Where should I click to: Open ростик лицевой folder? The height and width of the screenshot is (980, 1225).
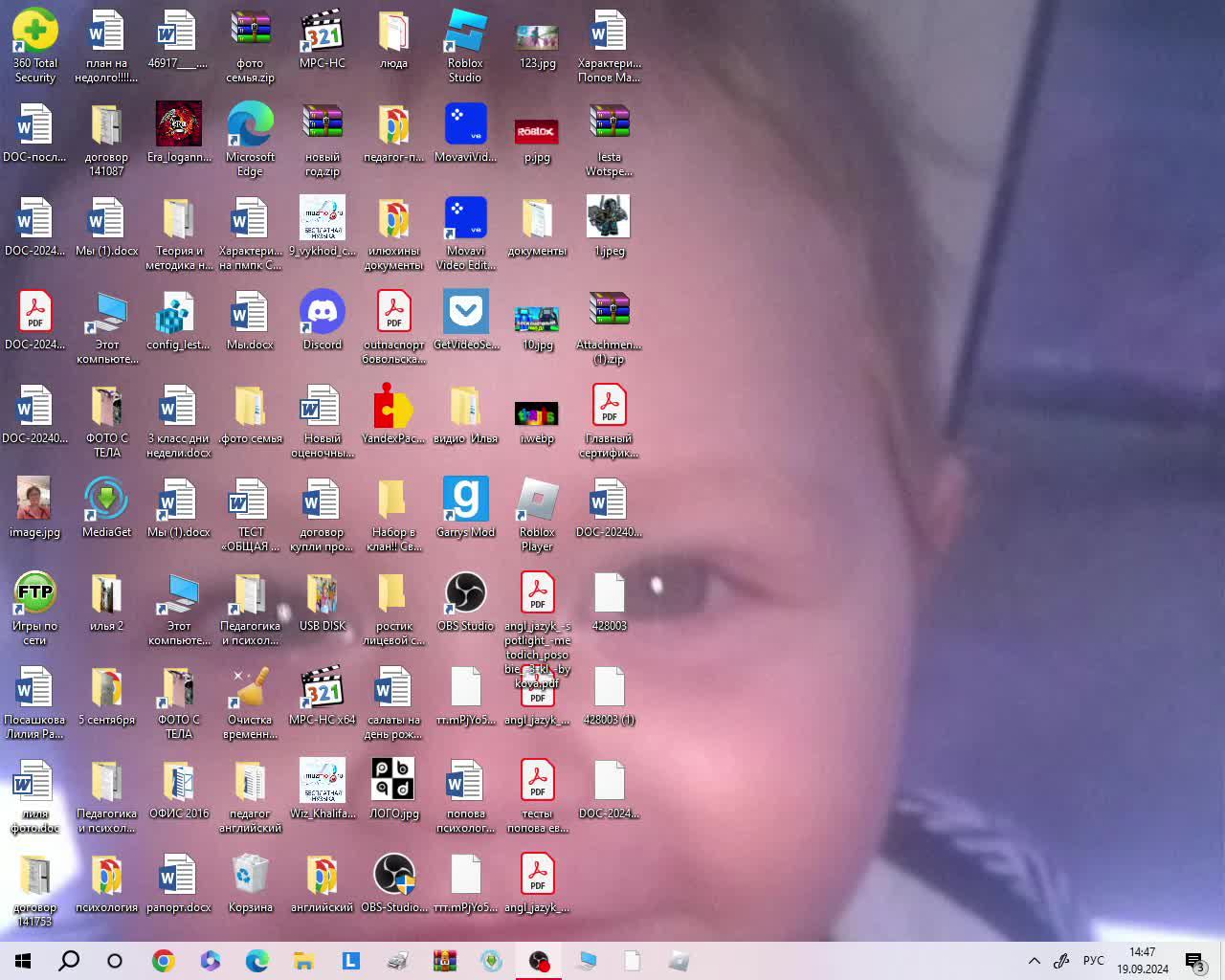[393, 608]
